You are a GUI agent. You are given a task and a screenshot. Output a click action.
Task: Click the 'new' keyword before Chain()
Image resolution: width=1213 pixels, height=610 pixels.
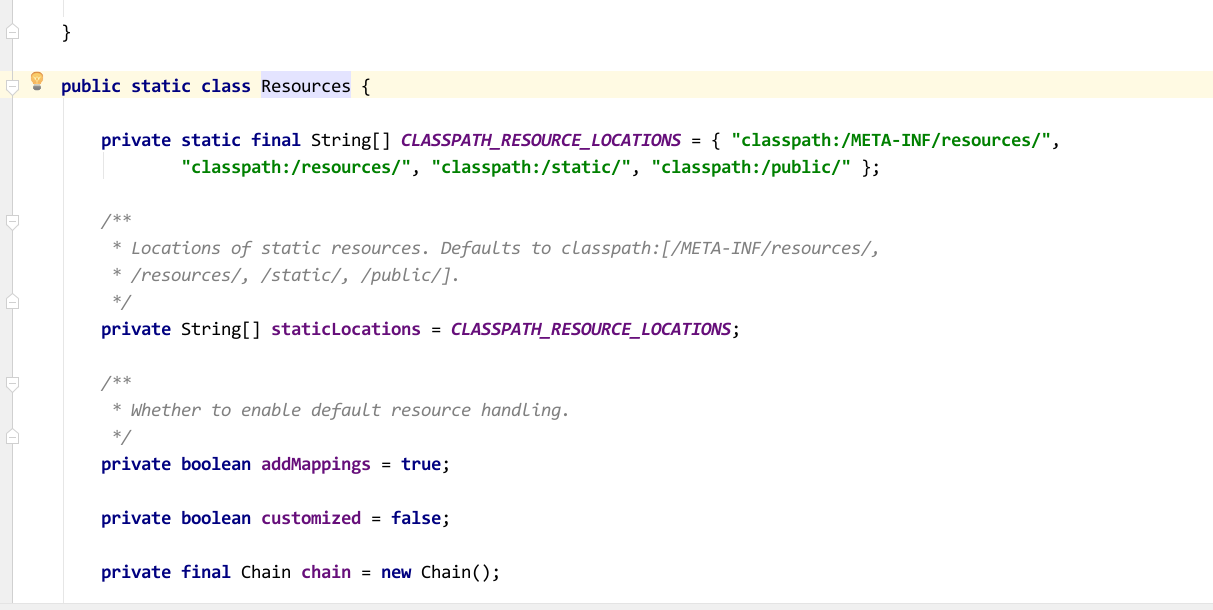pyautogui.click(x=396, y=572)
